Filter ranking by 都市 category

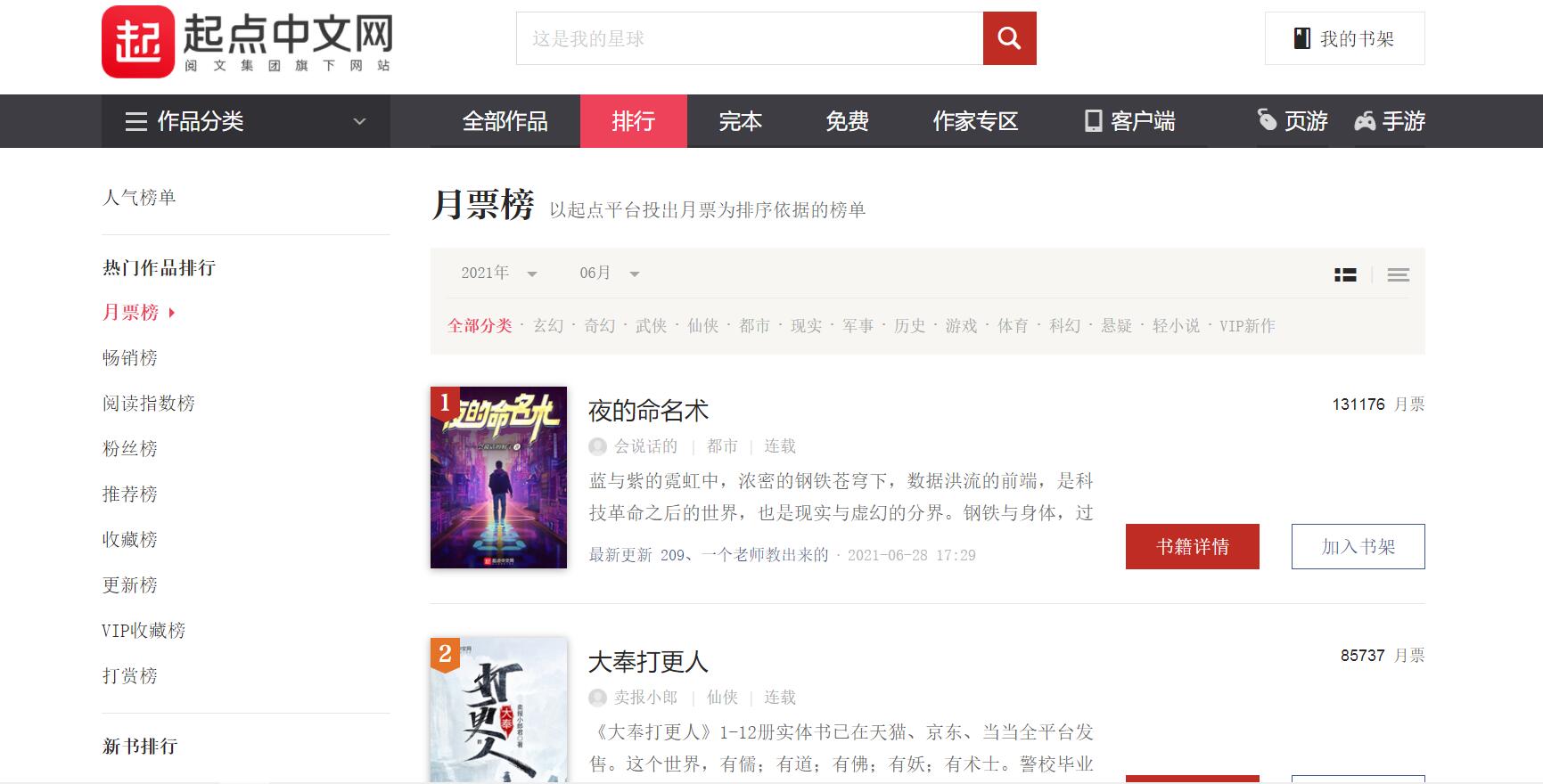754,326
